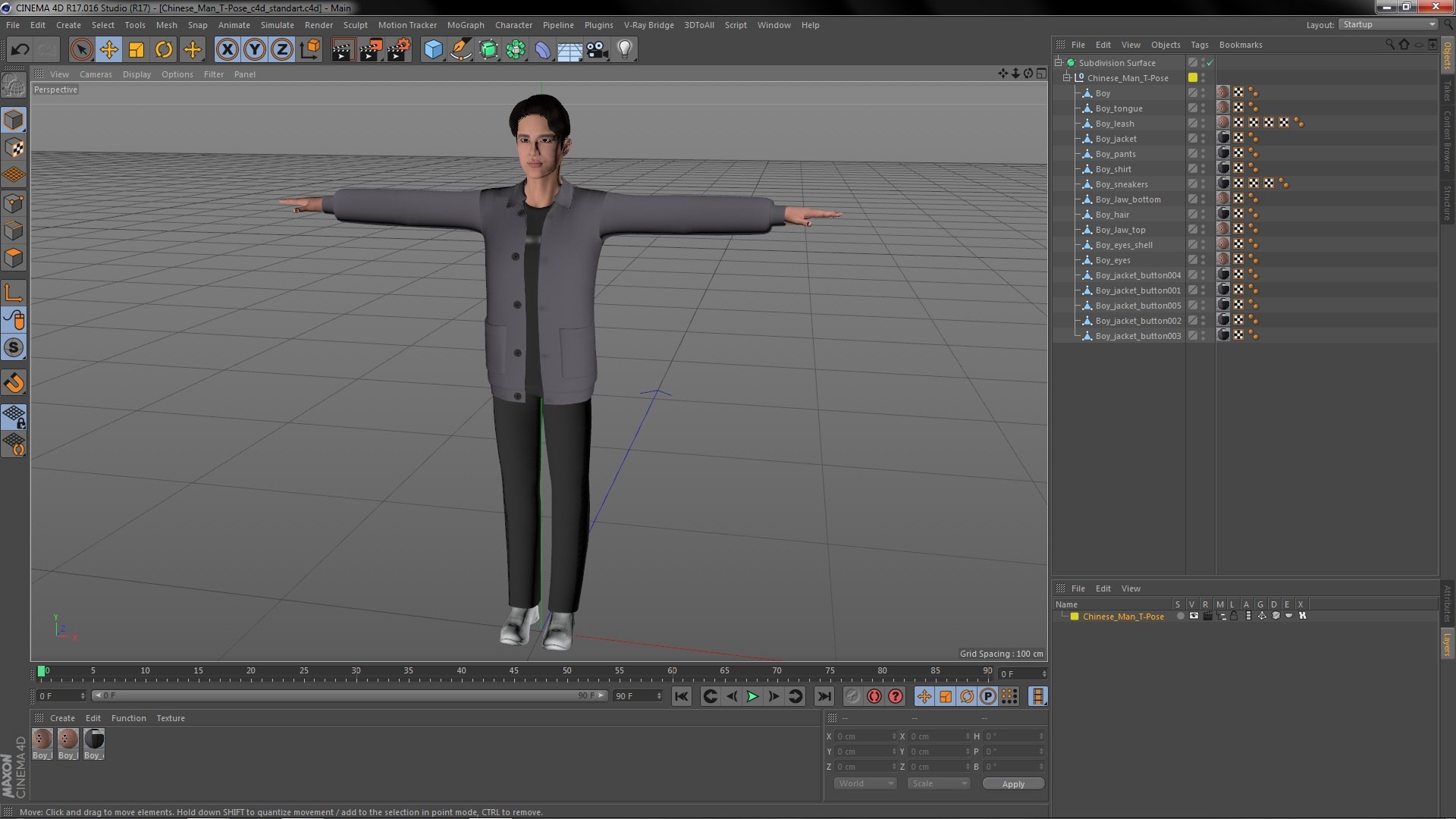Image resolution: width=1456 pixels, height=819 pixels.
Task: Go to end of animation
Action: click(824, 696)
